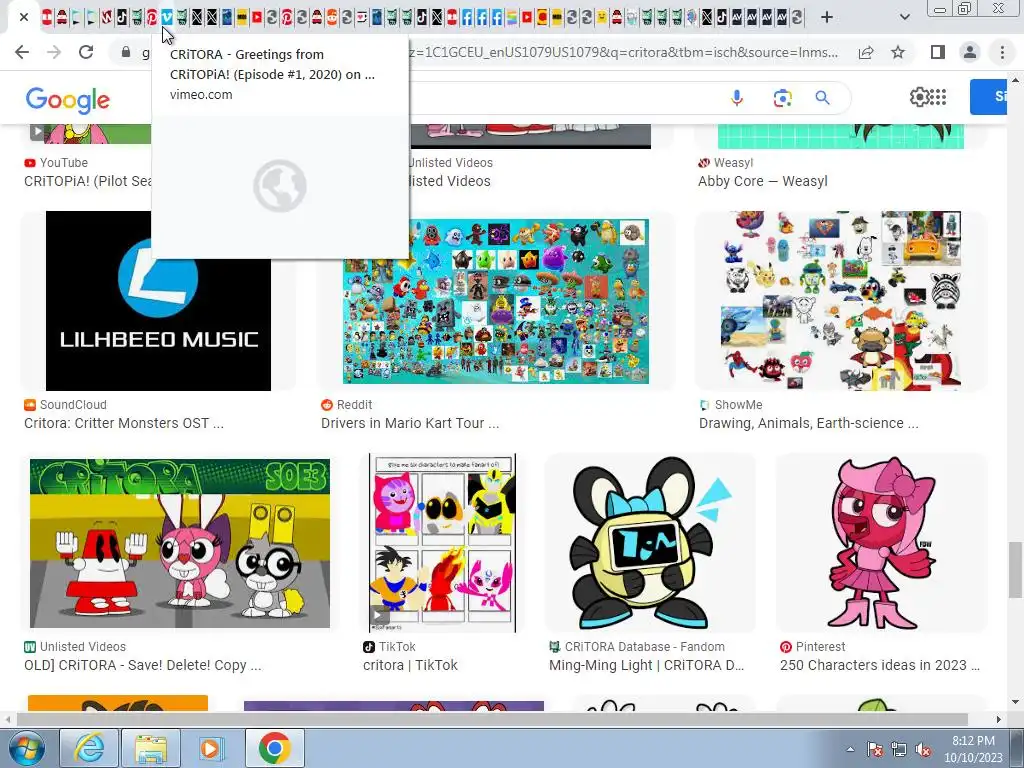View site information lock icon
The image size is (1024, 768).
point(125,52)
